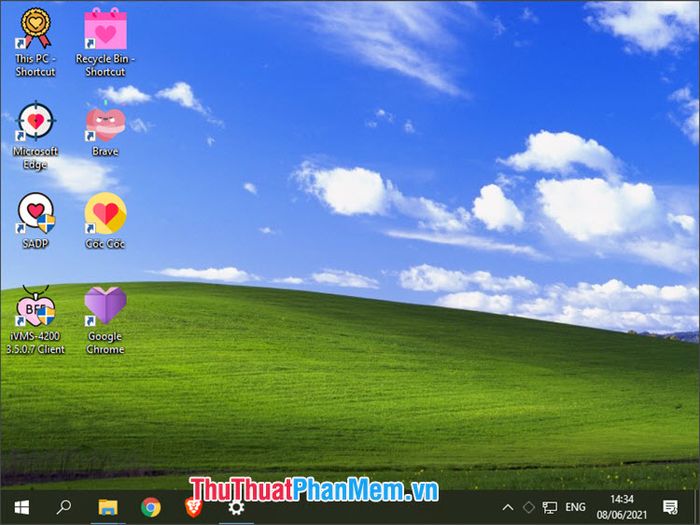Click the Show desktop strip

point(696,507)
